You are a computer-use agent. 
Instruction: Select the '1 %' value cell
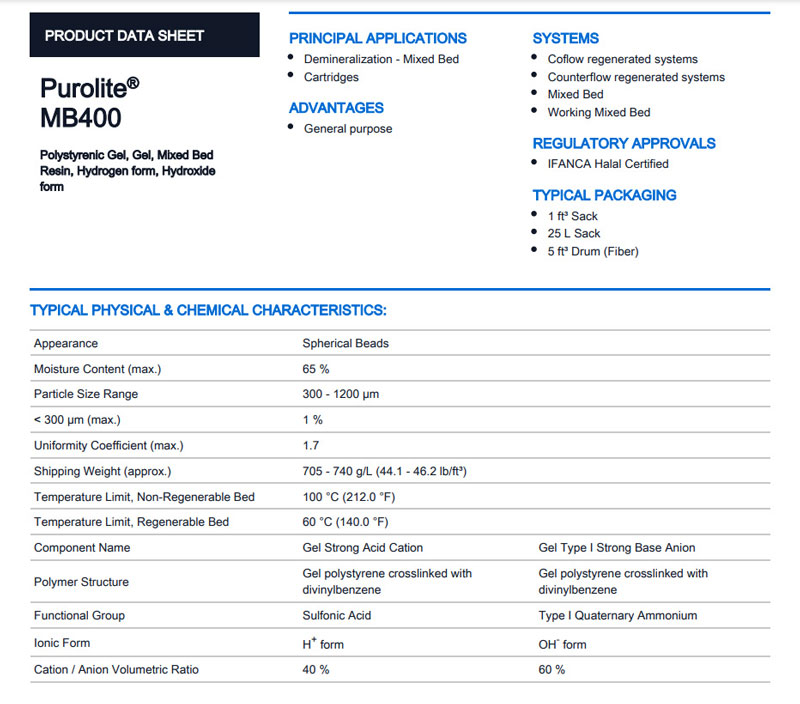tap(313, 420)
